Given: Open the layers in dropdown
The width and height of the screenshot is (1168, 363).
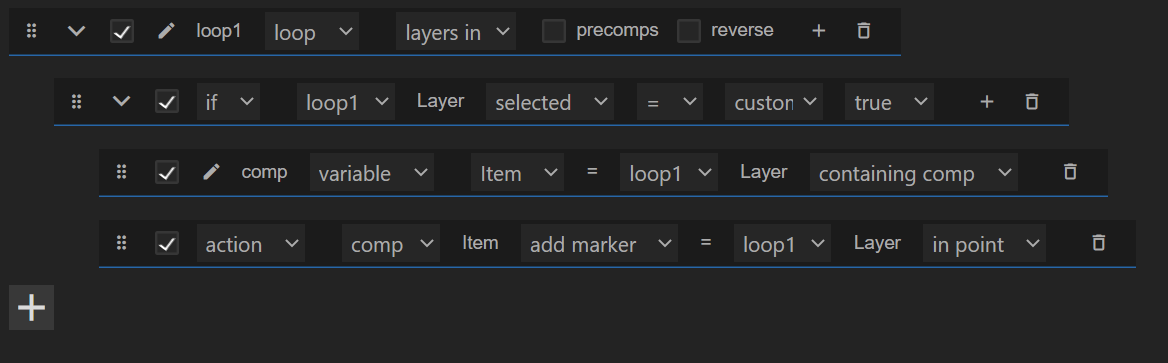Looking at the screenshot, I should (455, 31).
